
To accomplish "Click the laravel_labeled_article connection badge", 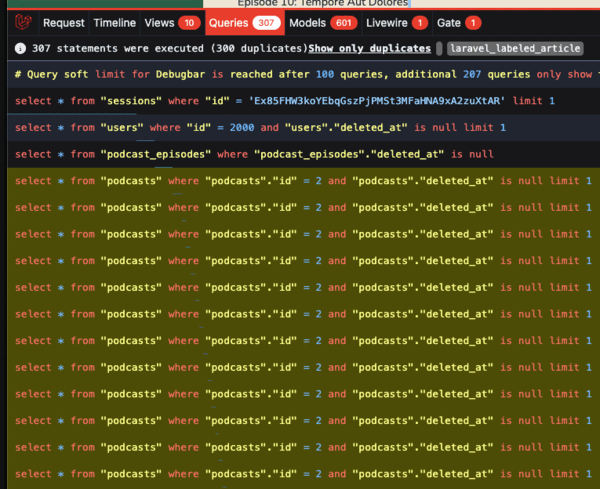I will tap(515, 49).
